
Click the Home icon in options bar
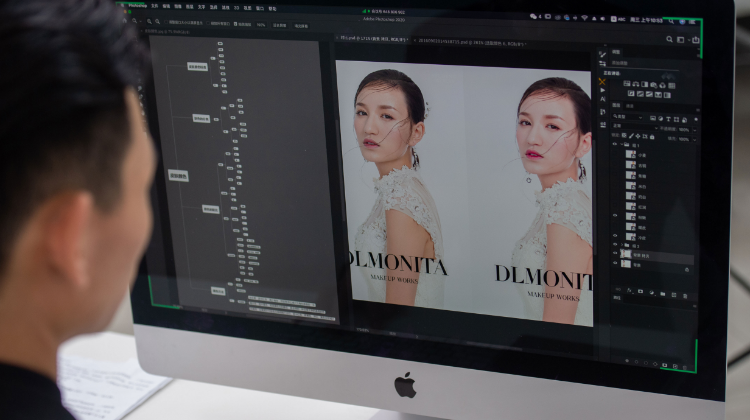click(125, 21)
